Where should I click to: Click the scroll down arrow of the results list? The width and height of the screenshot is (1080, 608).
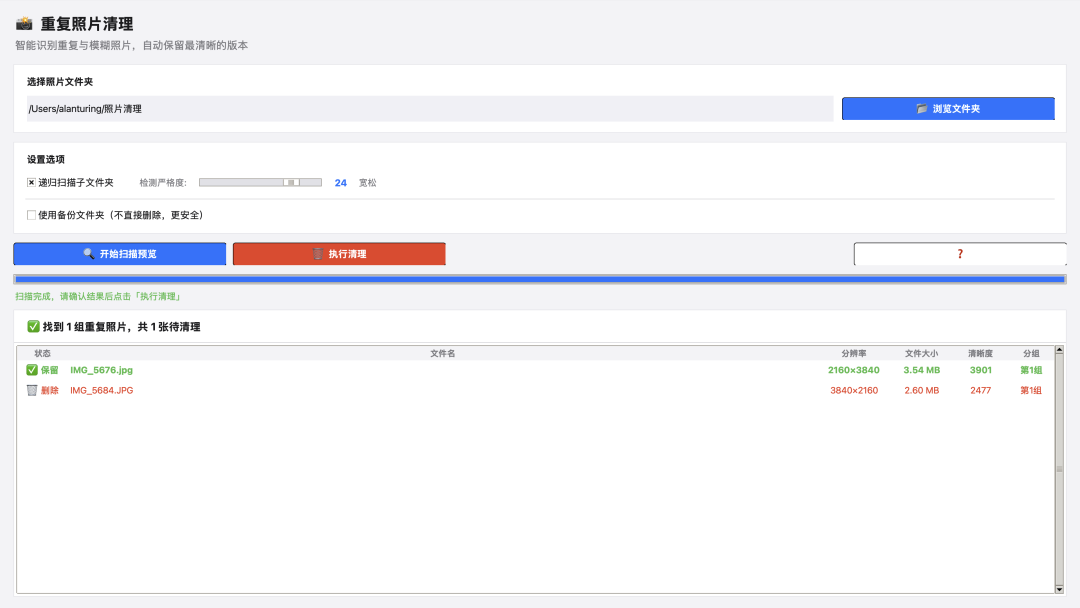coord(1059,589)
